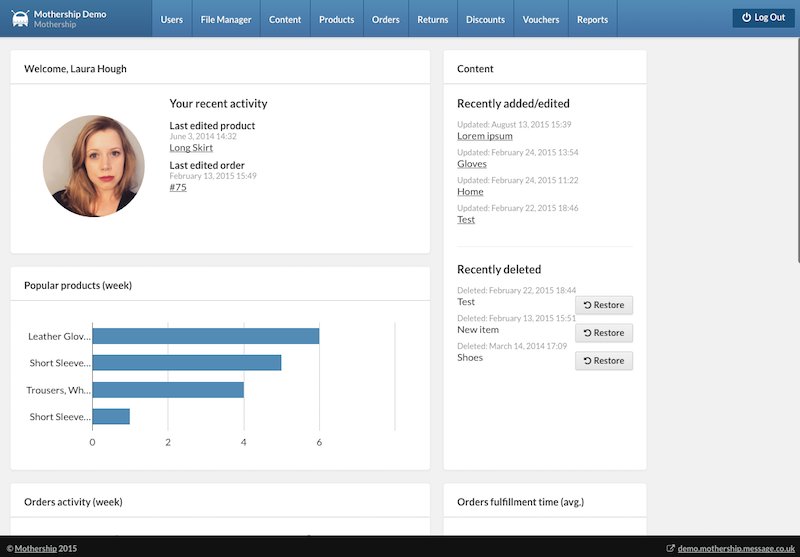Click the 'Leather Glov...' chart label
This screenshot has height=557, width=800.
tap(59, 336)
